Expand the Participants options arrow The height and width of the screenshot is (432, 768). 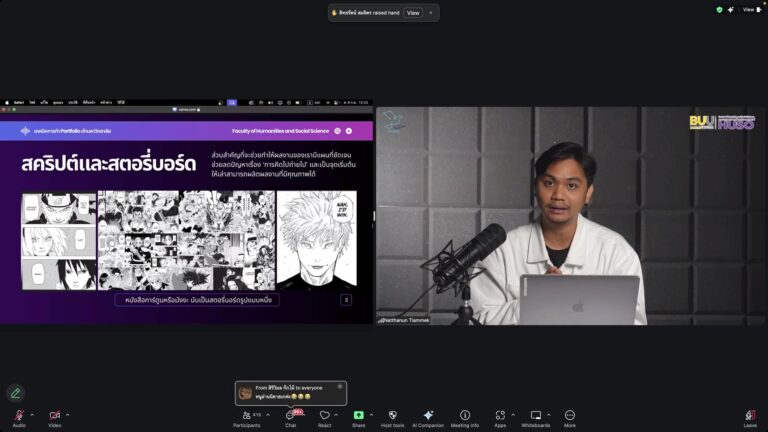268,415
